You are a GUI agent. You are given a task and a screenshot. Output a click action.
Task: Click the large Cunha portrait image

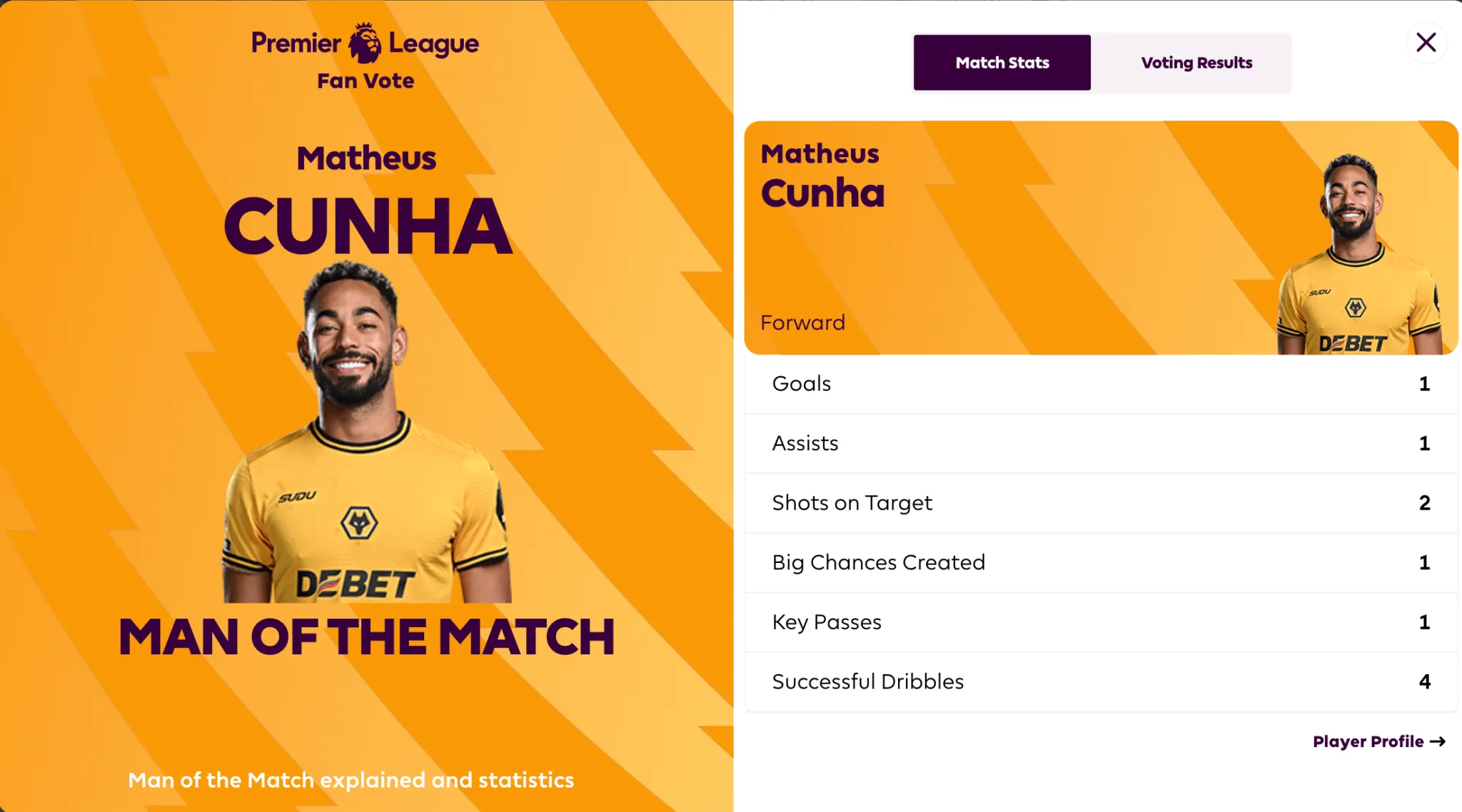(367, 432)
